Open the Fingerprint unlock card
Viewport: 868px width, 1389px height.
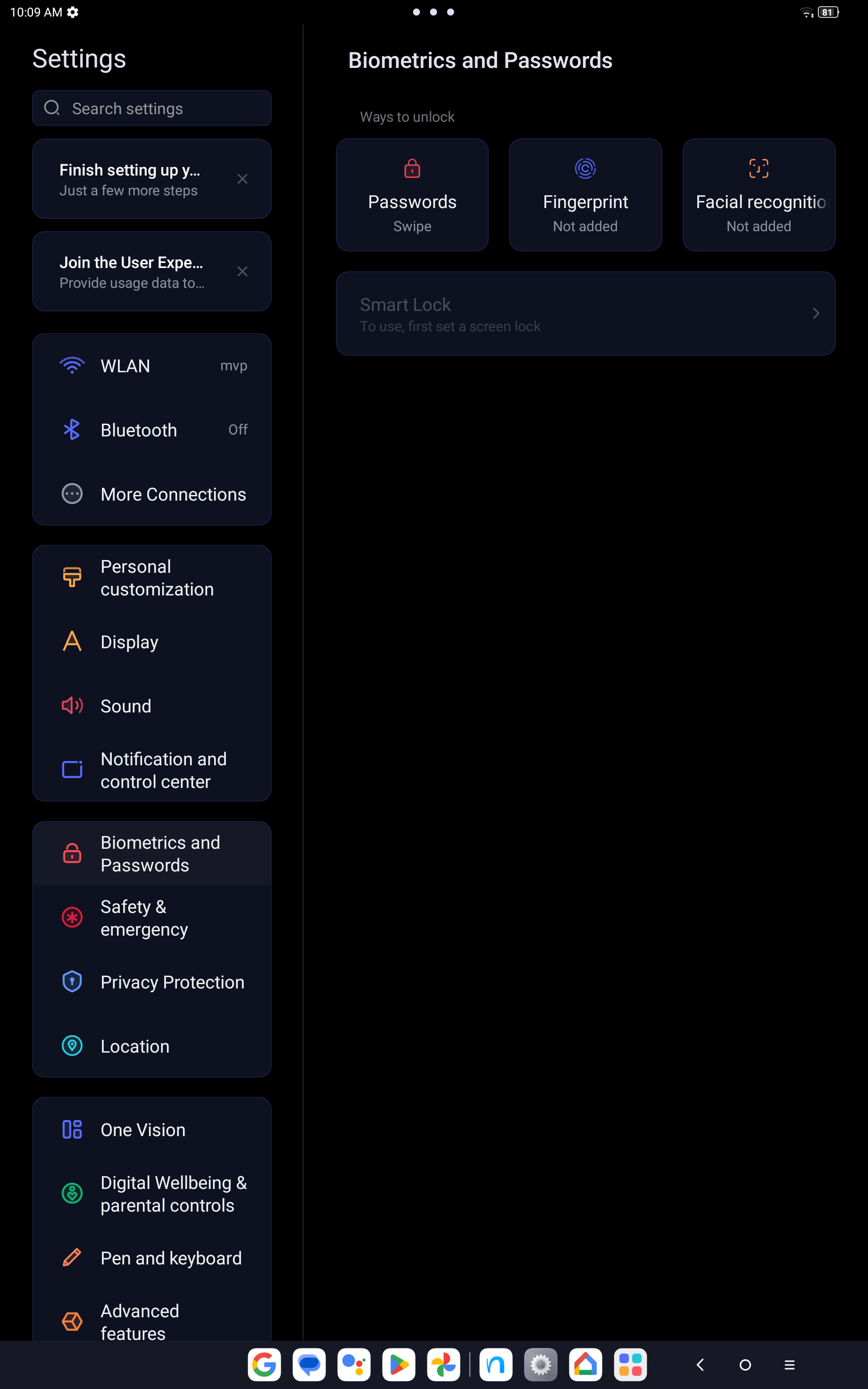pos(585,194)
